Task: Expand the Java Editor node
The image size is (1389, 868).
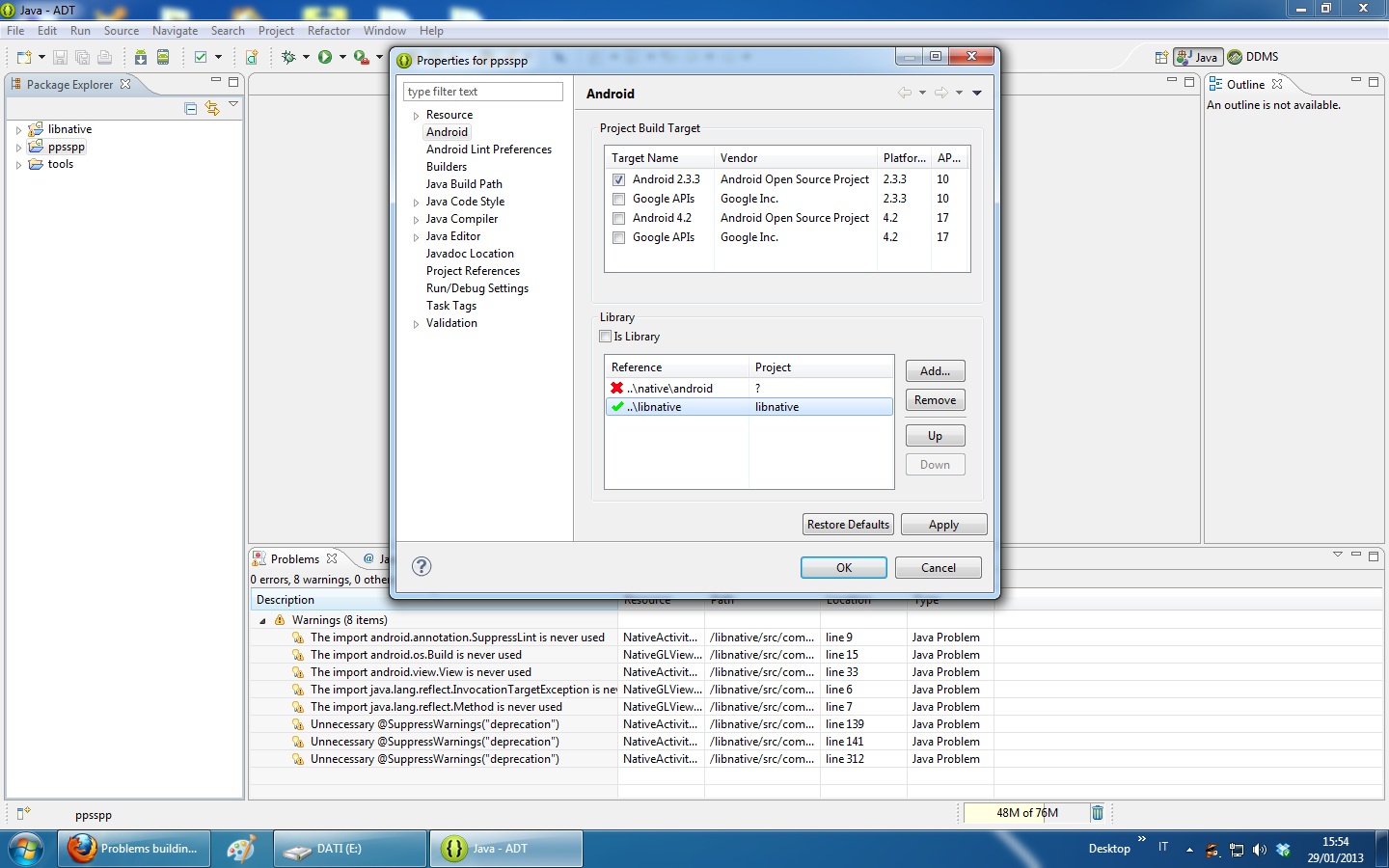Action: tap(417, 237)
